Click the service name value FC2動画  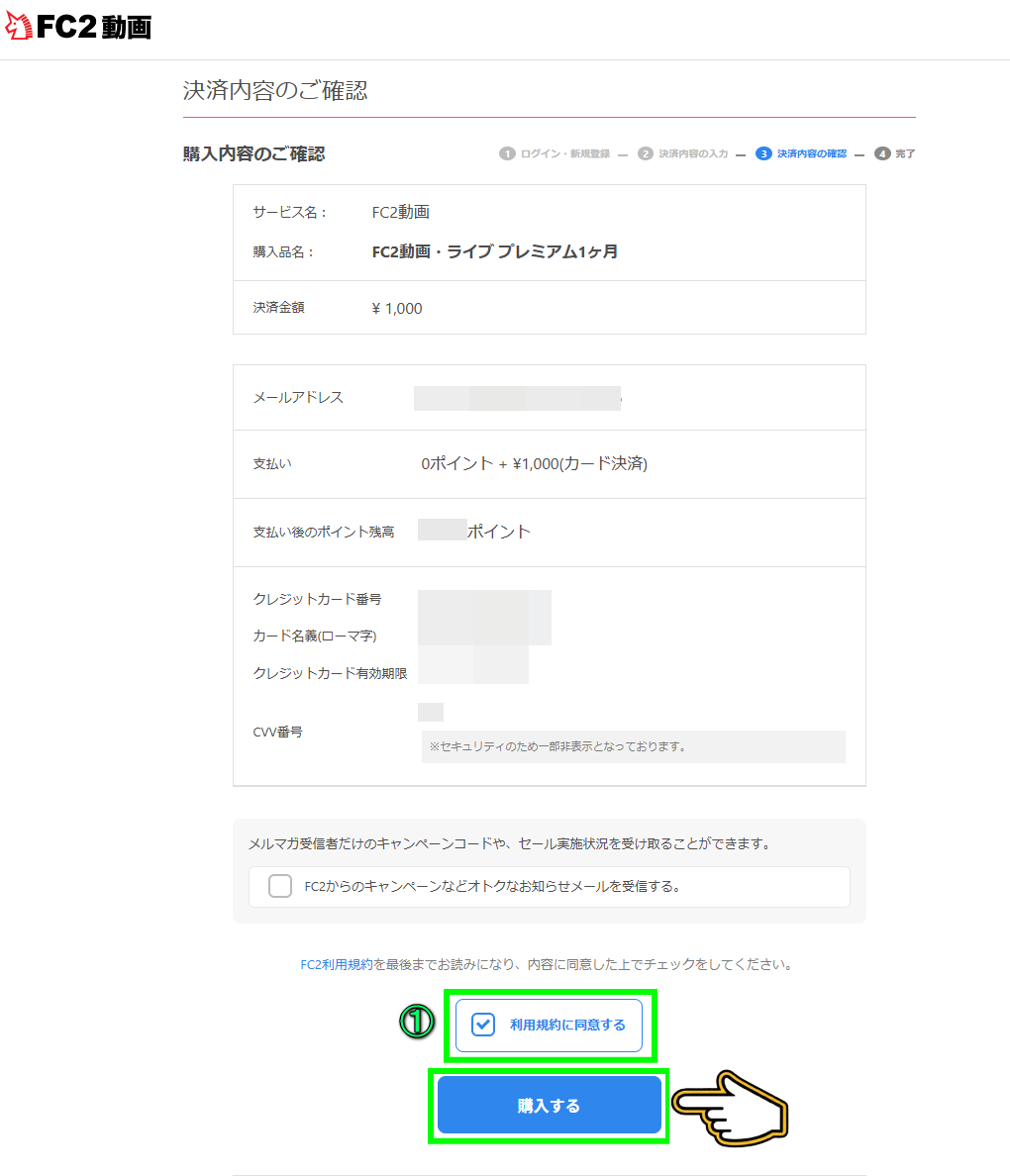[401, 212]
